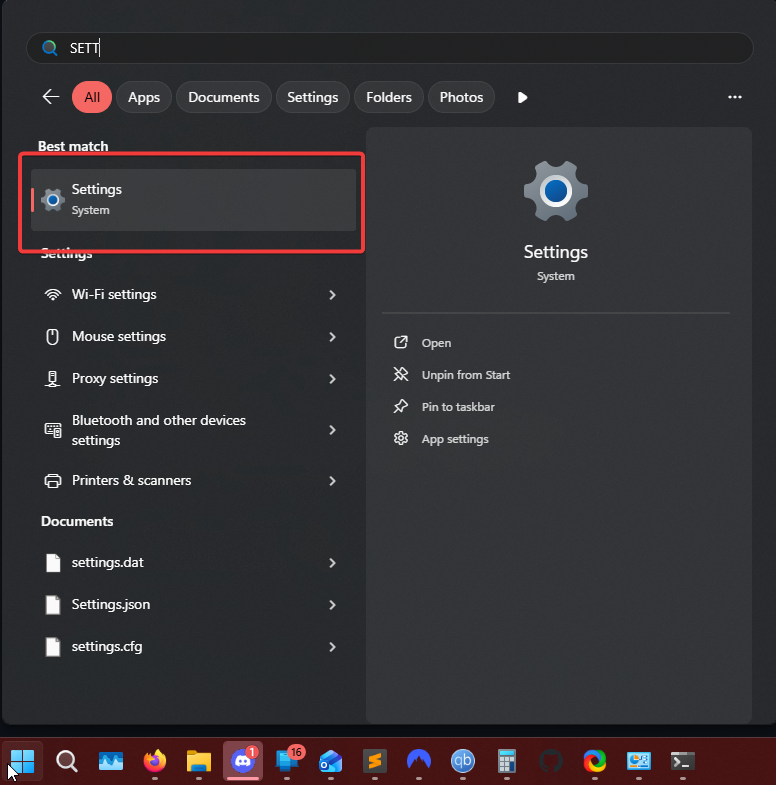This screenshot has width=776, height=785.
Task: Open the blue dashboard panel taskbar app
Action: pyautogui.click(x=639, y=761)
